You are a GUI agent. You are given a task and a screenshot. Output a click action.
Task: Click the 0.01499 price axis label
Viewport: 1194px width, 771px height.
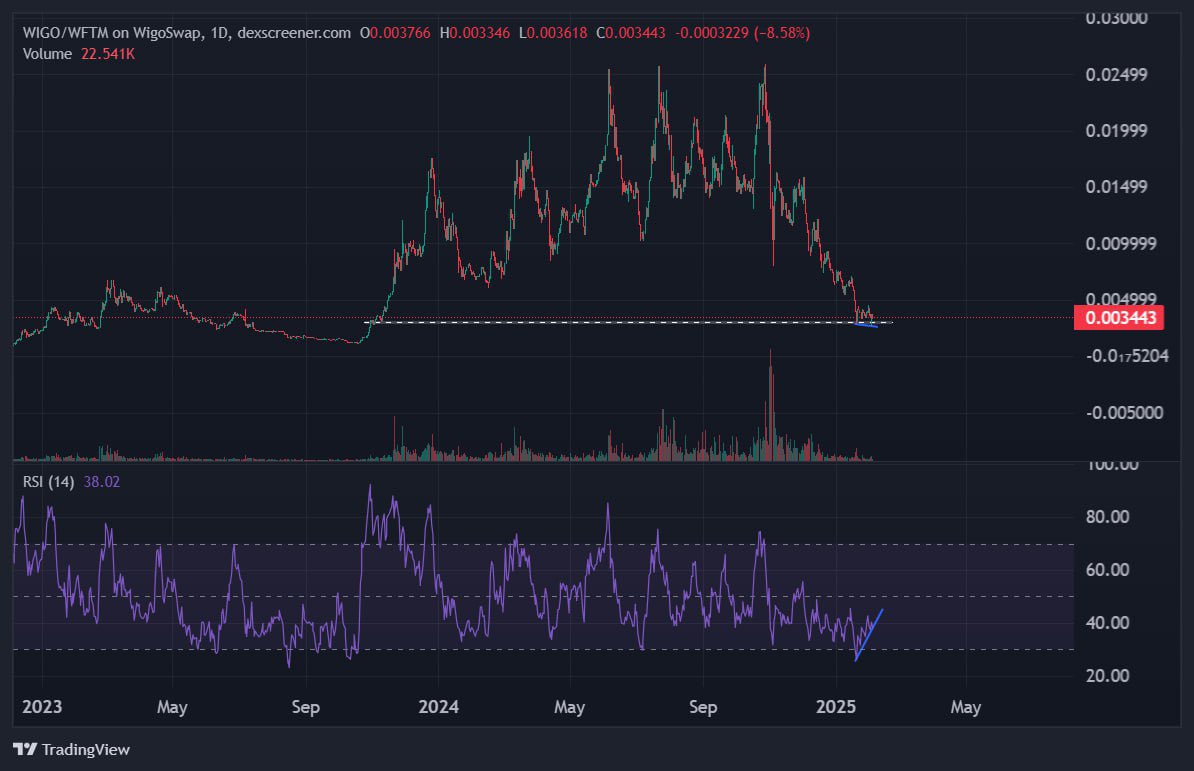click(x=1116, y=187)
